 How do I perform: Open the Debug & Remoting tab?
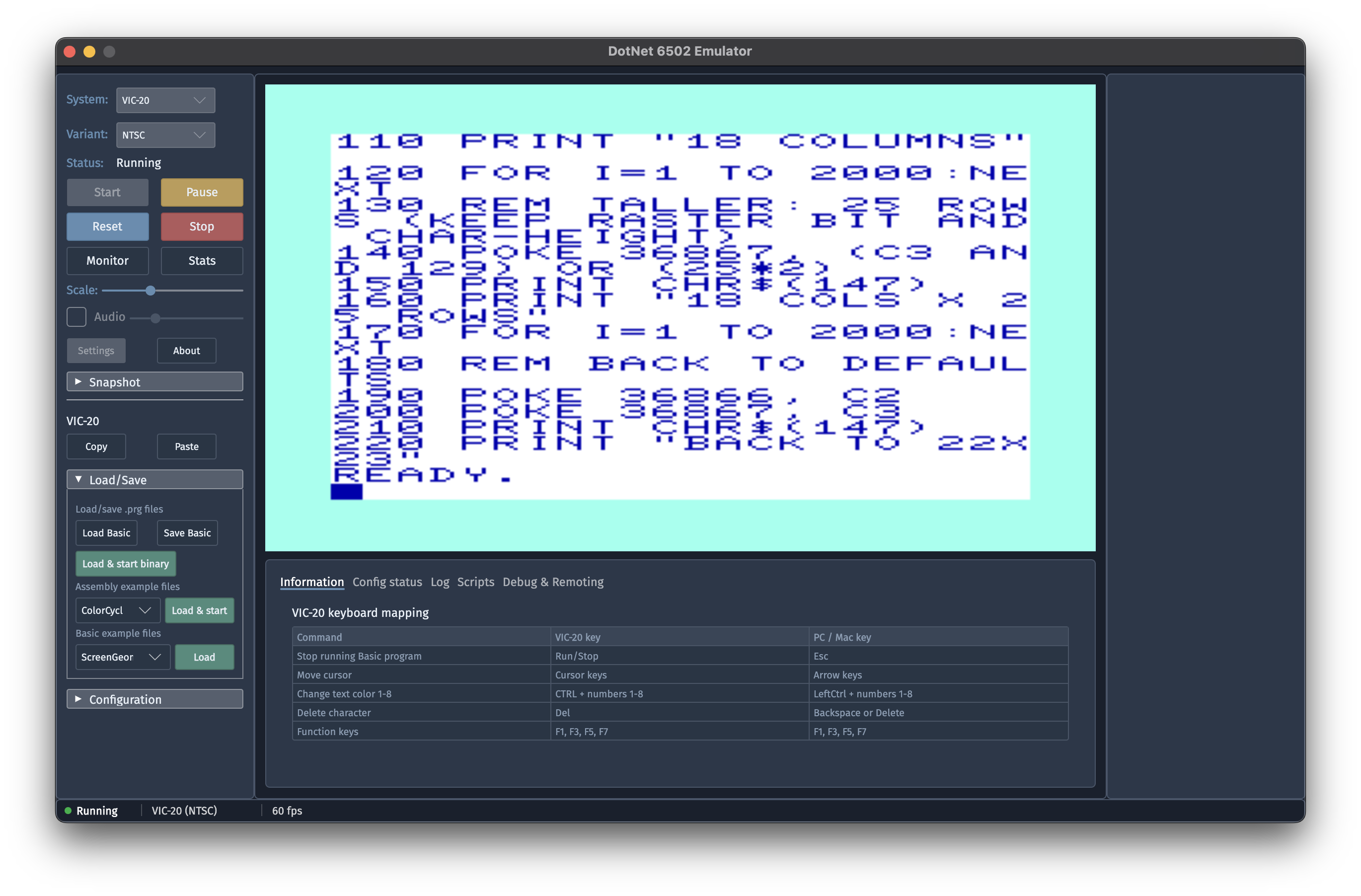coord(553,582)
